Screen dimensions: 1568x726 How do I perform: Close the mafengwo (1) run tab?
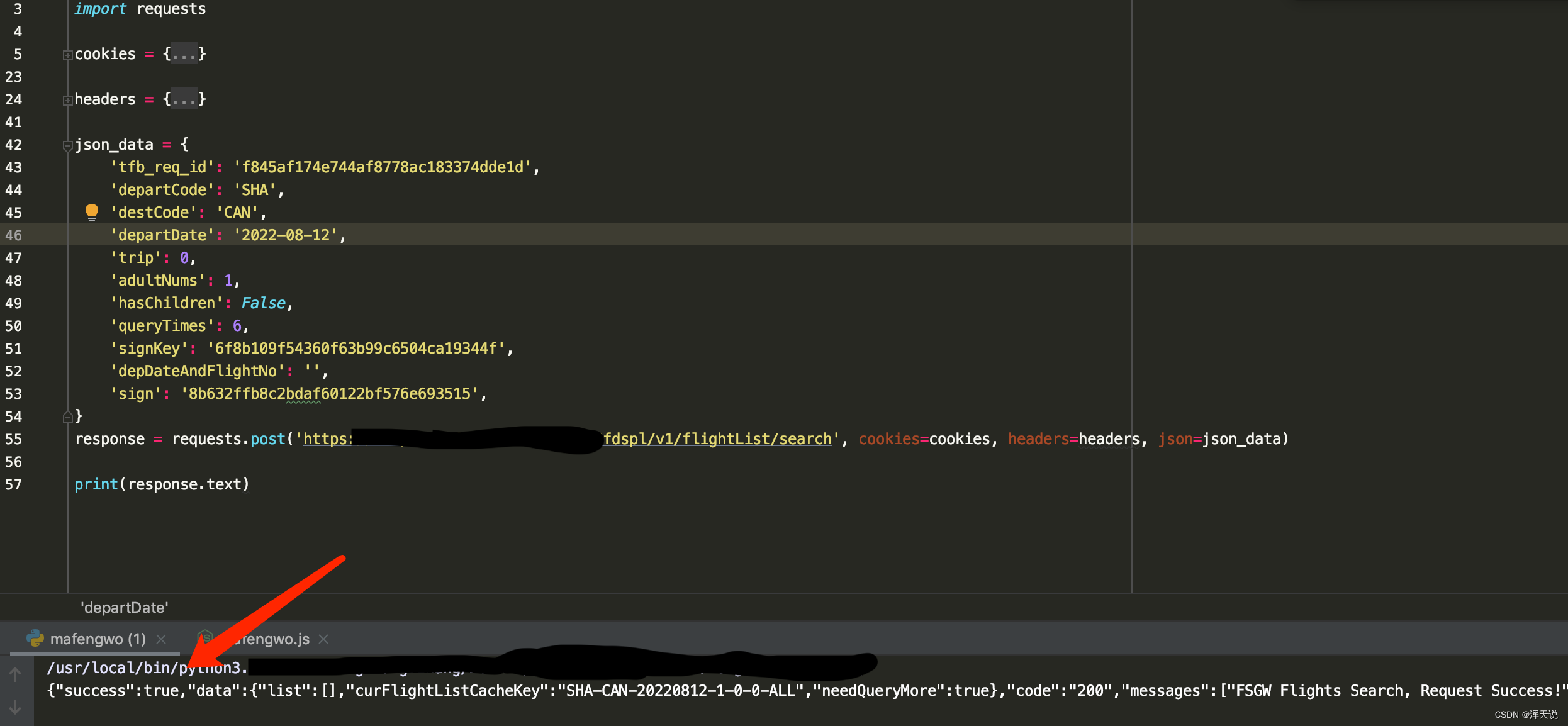pos(161,639)
